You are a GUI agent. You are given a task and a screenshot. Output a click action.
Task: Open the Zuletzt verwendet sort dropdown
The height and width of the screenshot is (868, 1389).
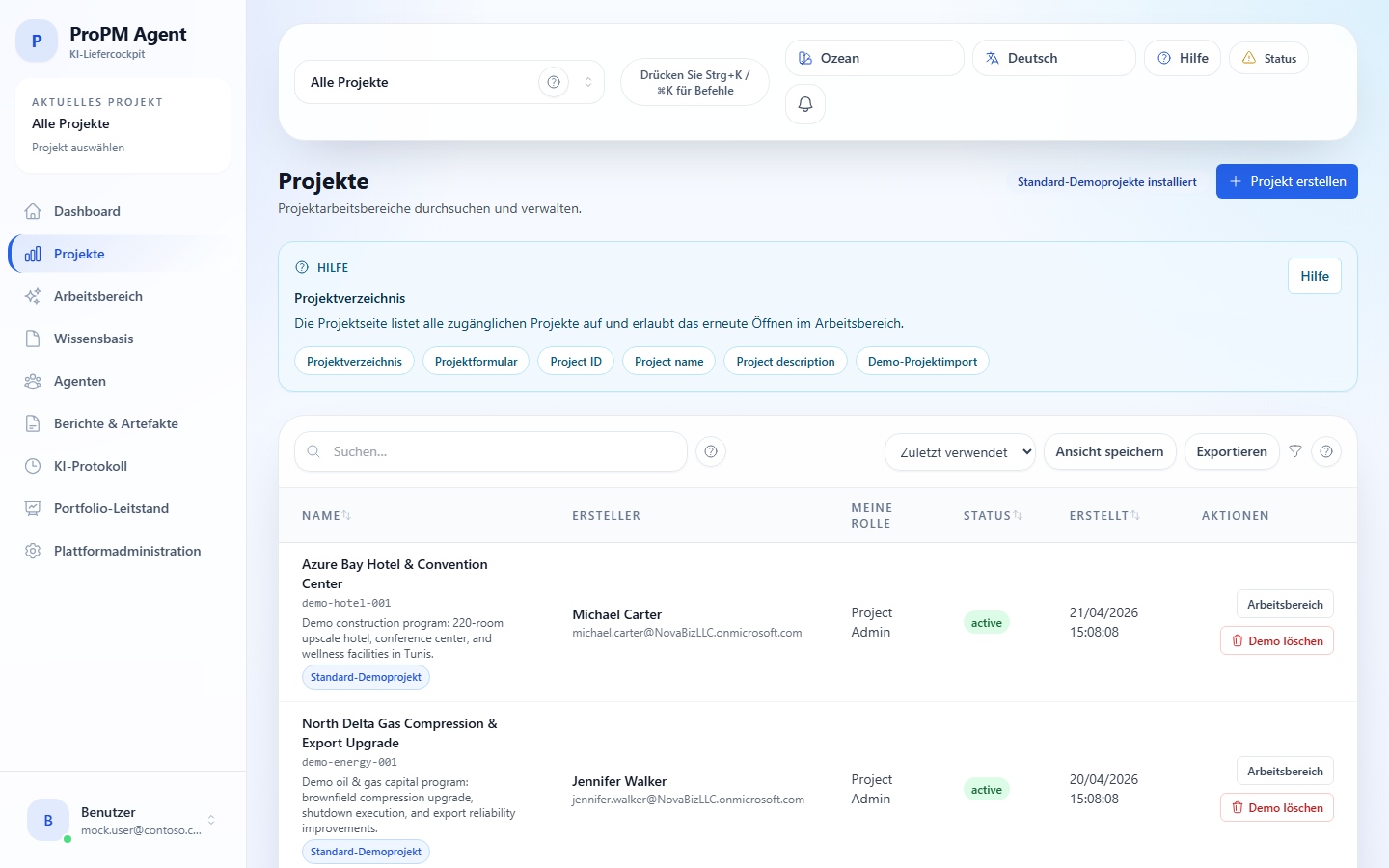click(x=960, y=451)
